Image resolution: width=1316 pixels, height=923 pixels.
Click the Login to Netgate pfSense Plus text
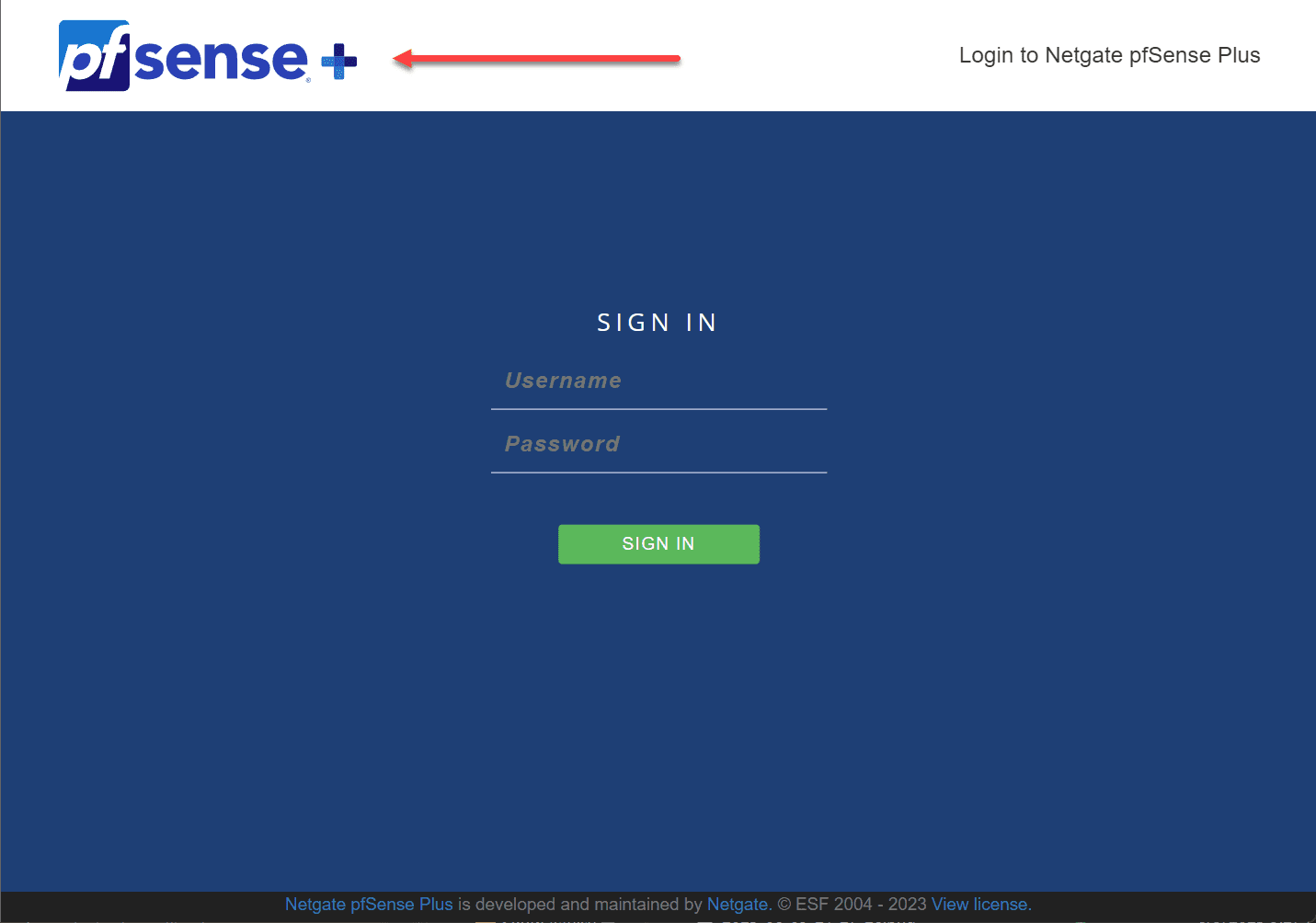1109,55
